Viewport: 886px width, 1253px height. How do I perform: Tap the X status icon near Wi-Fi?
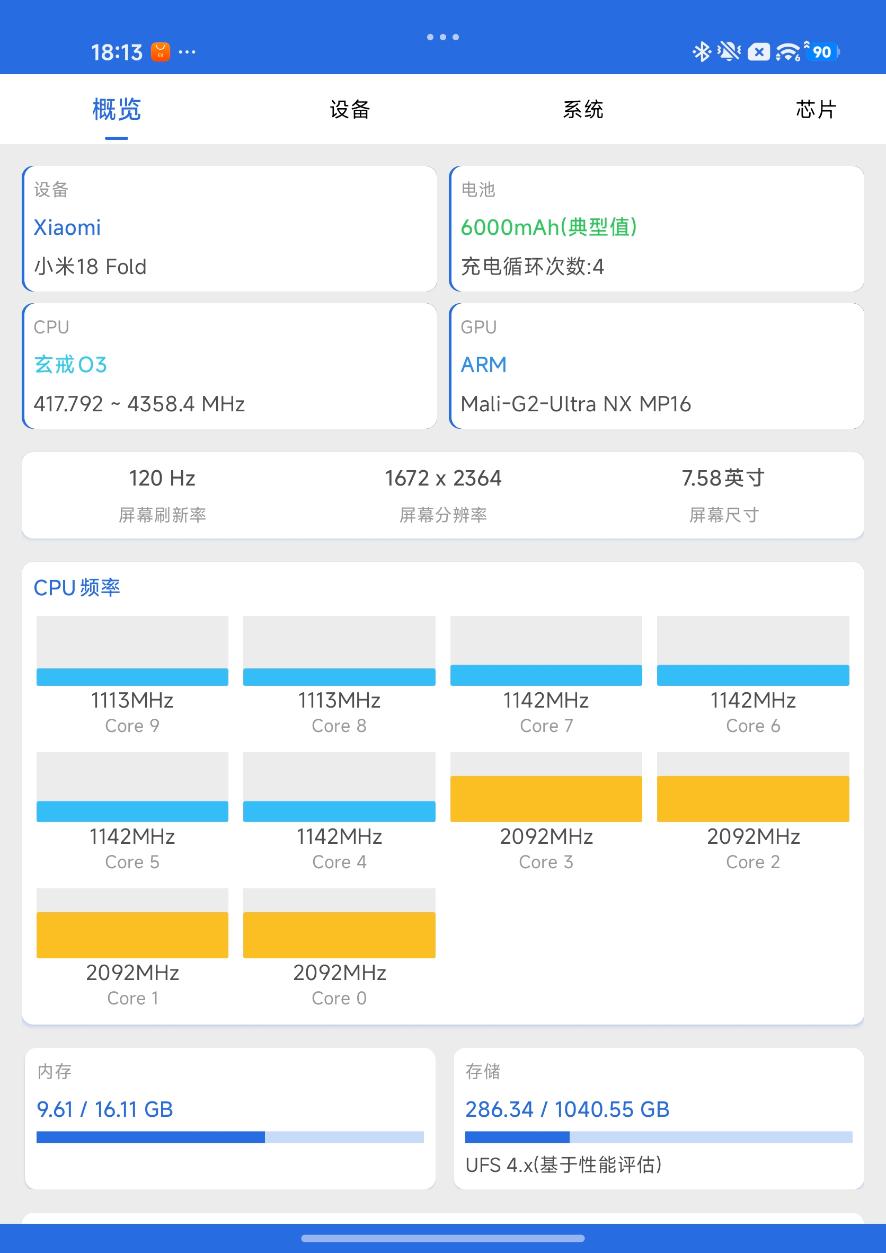(x=759, y=51)
